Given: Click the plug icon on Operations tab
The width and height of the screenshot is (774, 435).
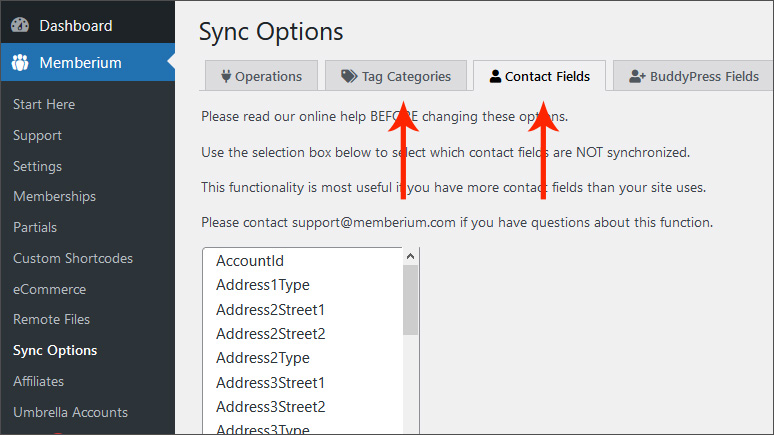Looking at the screenshot, I should 226,76.
